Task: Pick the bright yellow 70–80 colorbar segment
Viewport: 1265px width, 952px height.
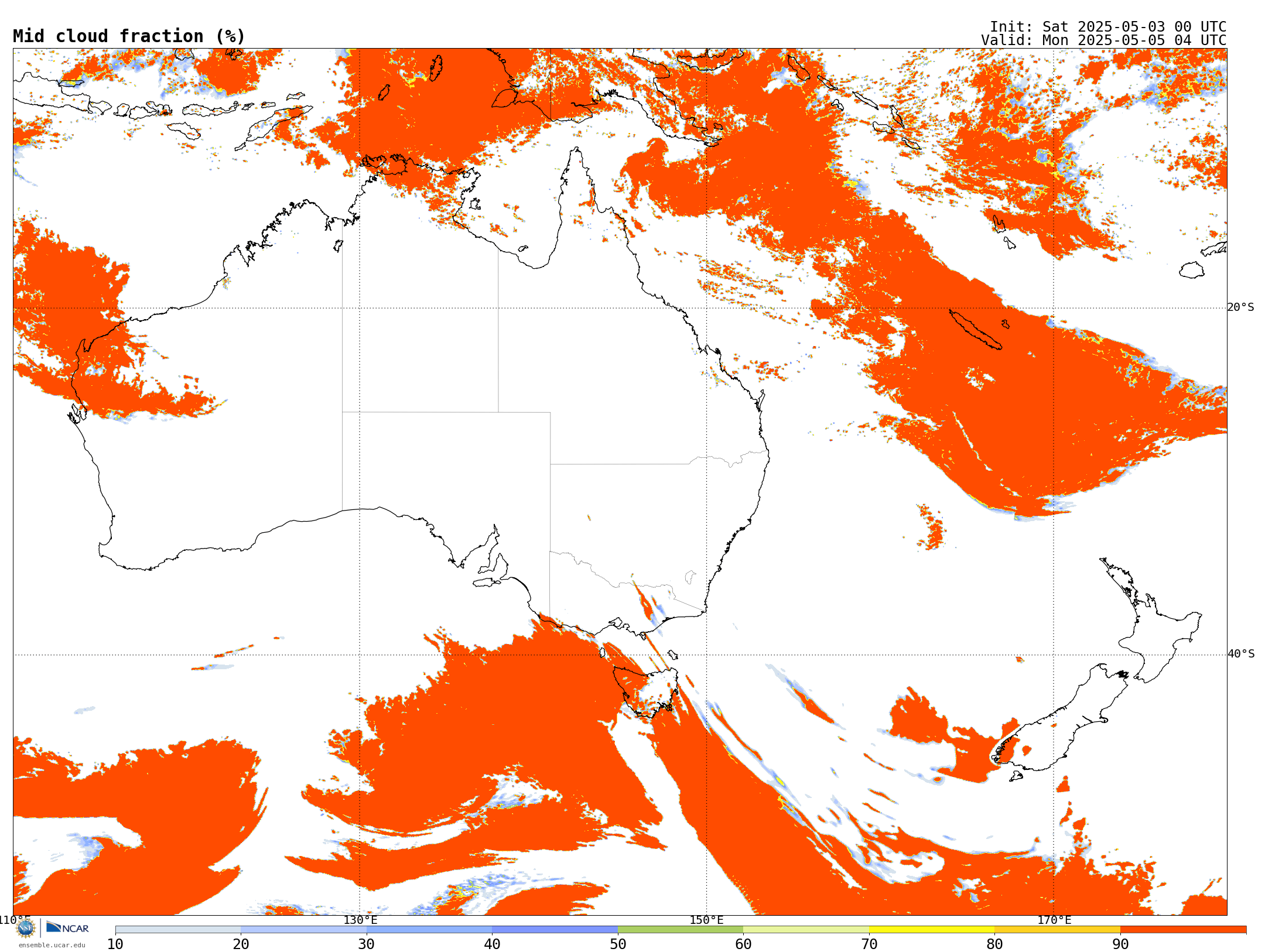Action: click(x=932, y=930)
